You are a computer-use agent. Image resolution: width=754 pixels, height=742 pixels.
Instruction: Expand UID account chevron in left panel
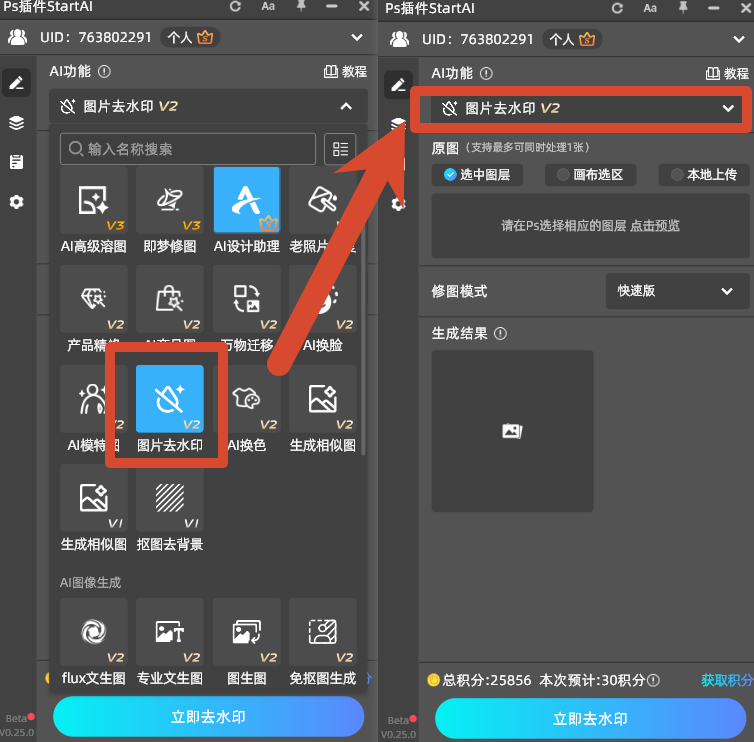click(357, 38)
